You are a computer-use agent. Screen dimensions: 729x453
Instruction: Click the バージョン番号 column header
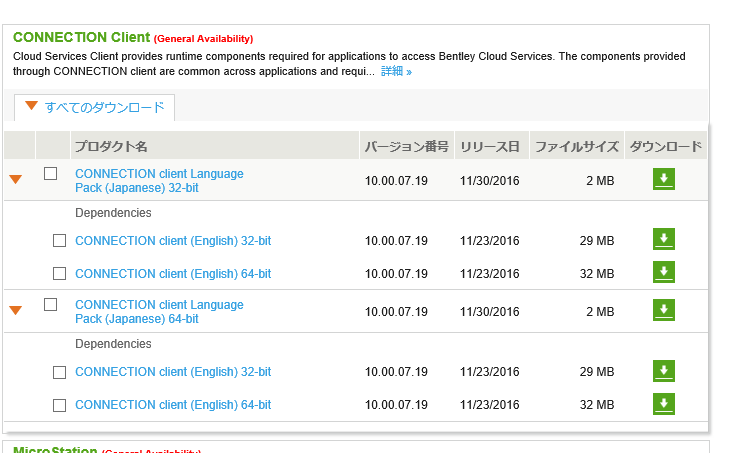coord(407,147)
